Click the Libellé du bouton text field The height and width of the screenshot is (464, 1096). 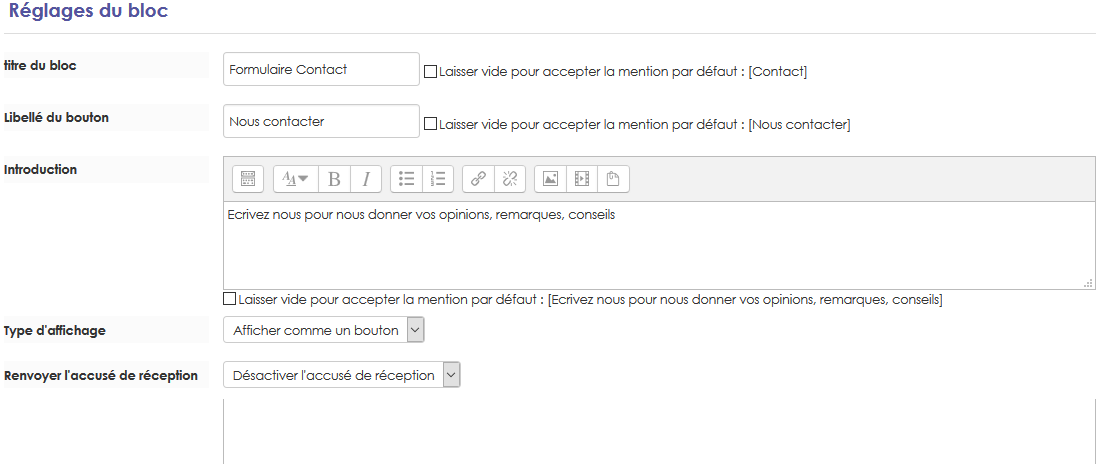(321, 122)
